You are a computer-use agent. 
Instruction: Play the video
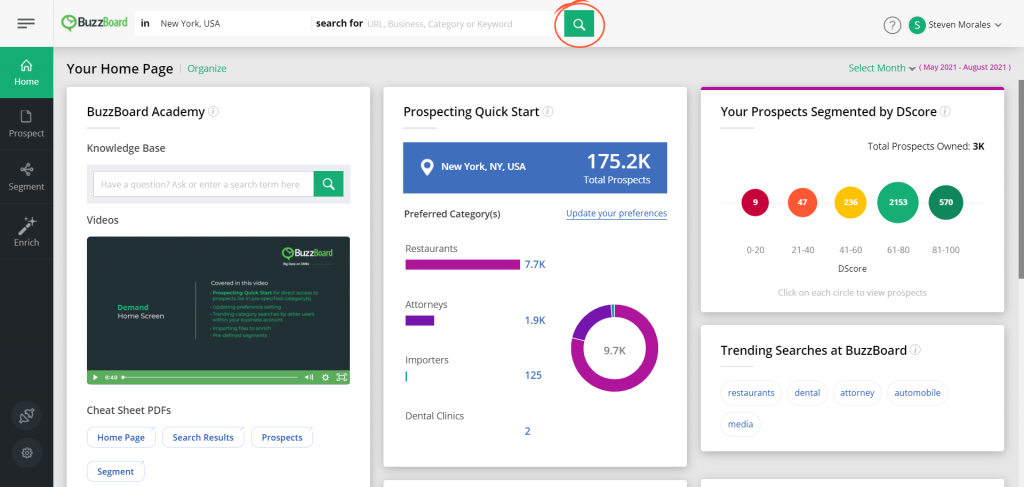point(95,377)
